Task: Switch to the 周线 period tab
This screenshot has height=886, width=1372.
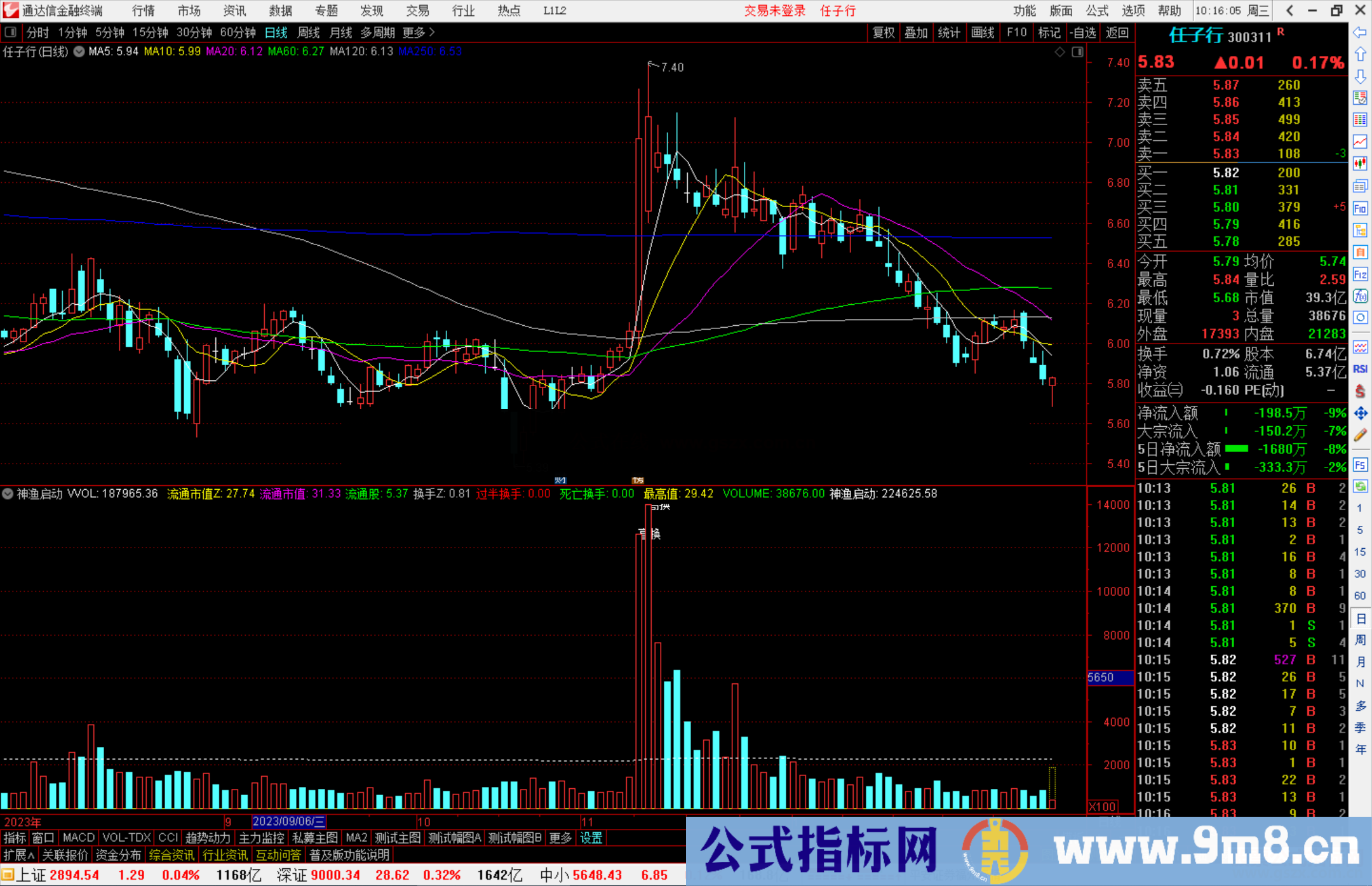Action: pos(309,32)
